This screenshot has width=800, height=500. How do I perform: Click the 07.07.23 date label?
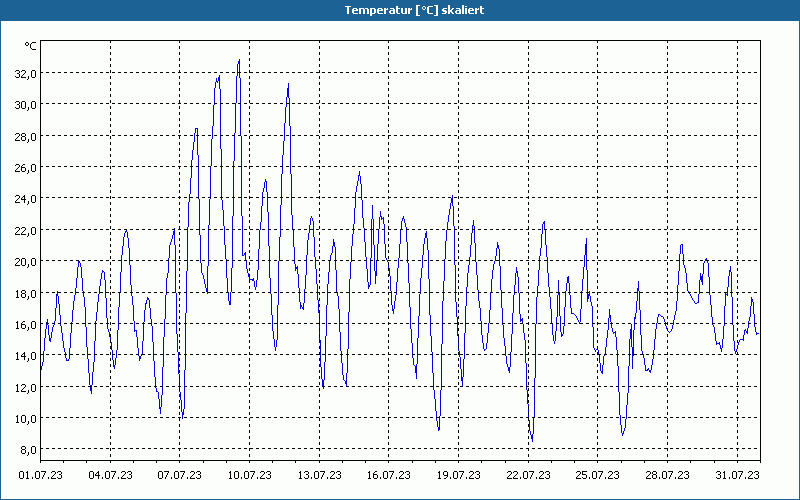click(180, 476)
